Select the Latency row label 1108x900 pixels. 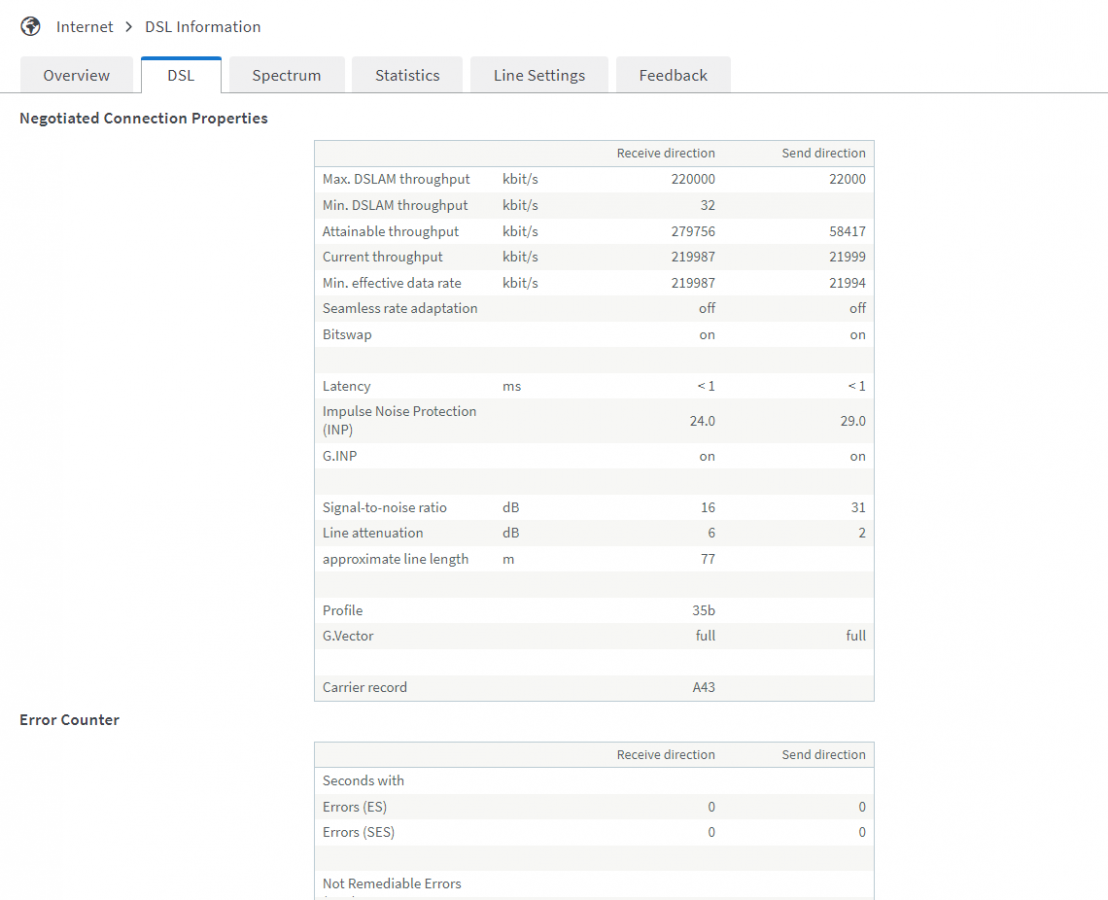[x=346, y=386]
